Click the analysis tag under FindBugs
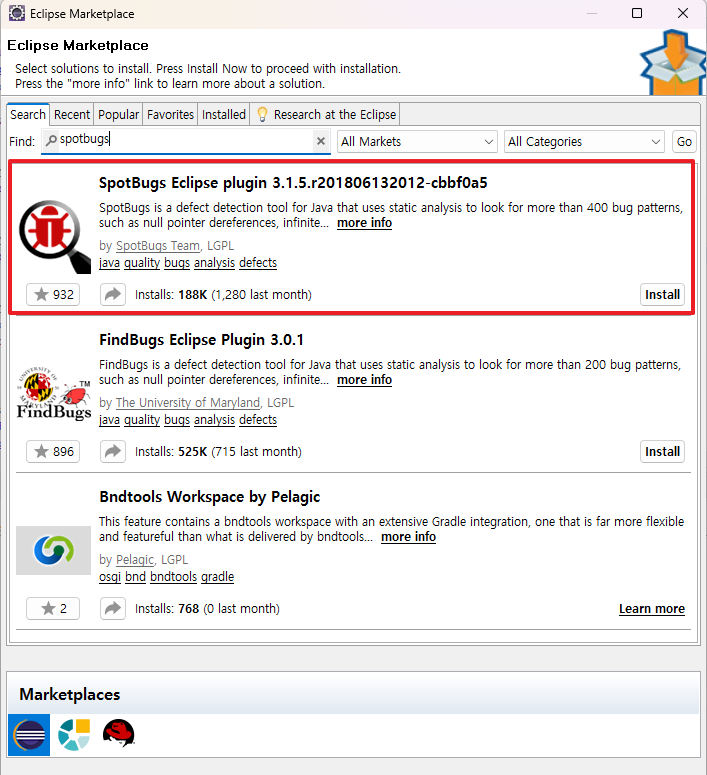Screen dimensions: 707x775 tap(215, 420)
